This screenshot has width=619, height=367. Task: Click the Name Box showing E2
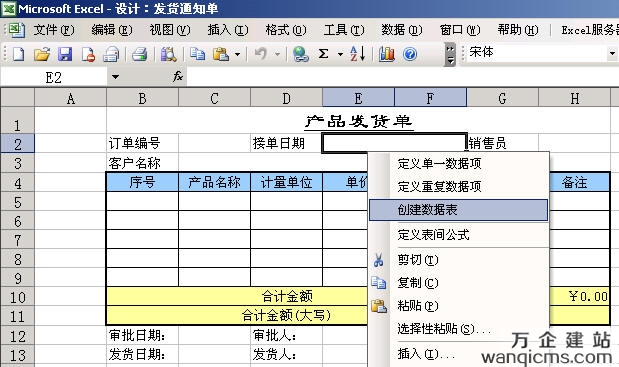[x=54, y=77]
